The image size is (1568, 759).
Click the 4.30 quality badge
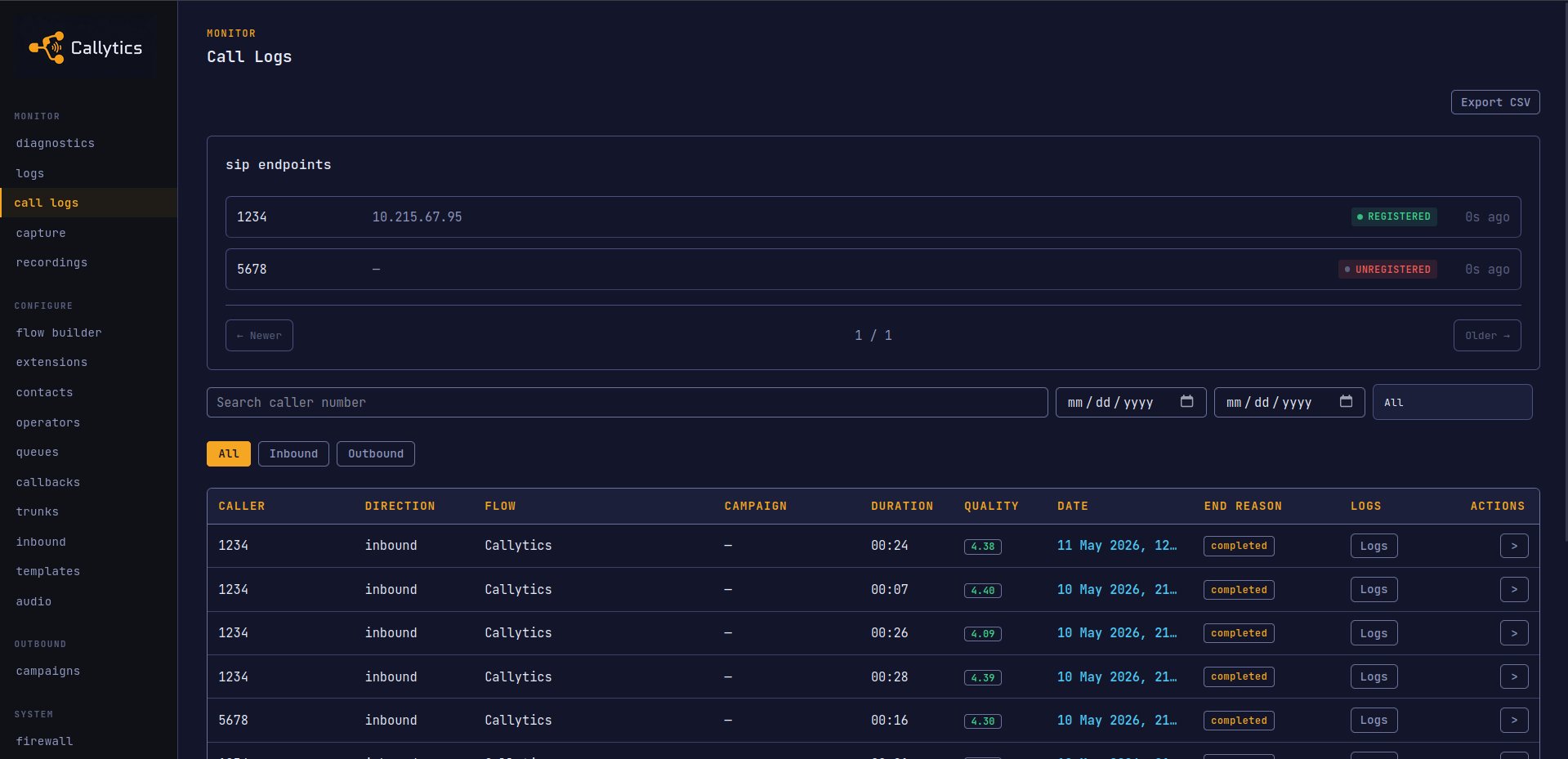point(982,721)
